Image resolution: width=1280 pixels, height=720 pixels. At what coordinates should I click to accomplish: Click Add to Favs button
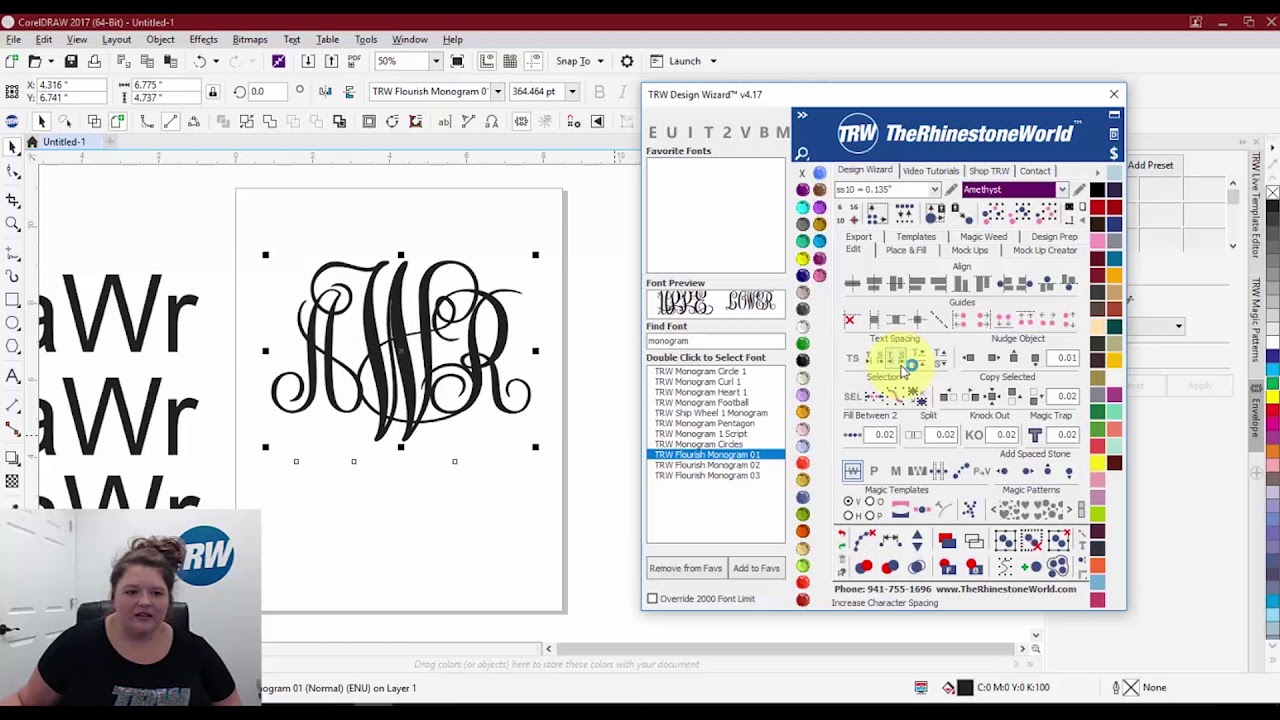click(x=756, y=568)
